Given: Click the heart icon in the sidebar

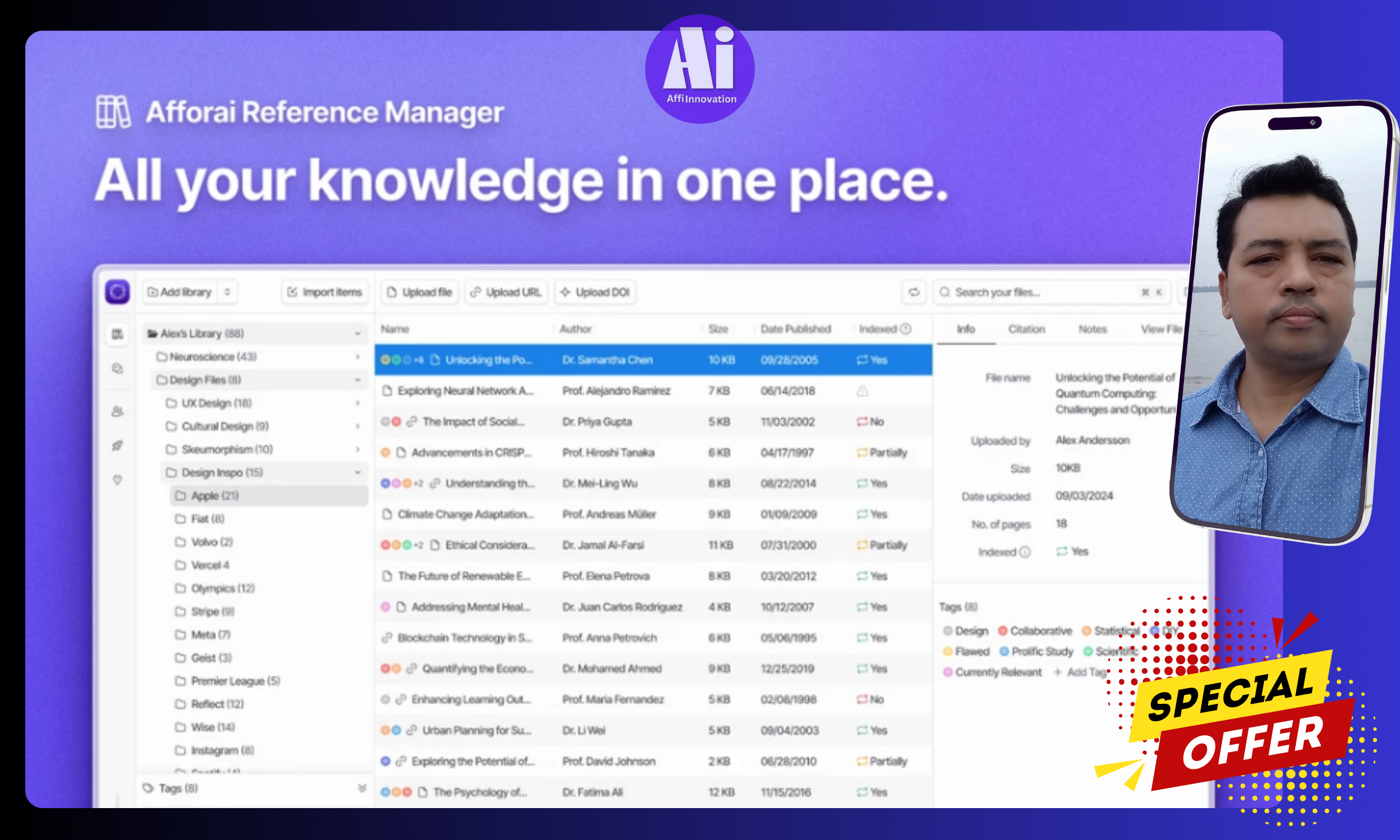Looking at the screenshot, I should pos(117,480).
